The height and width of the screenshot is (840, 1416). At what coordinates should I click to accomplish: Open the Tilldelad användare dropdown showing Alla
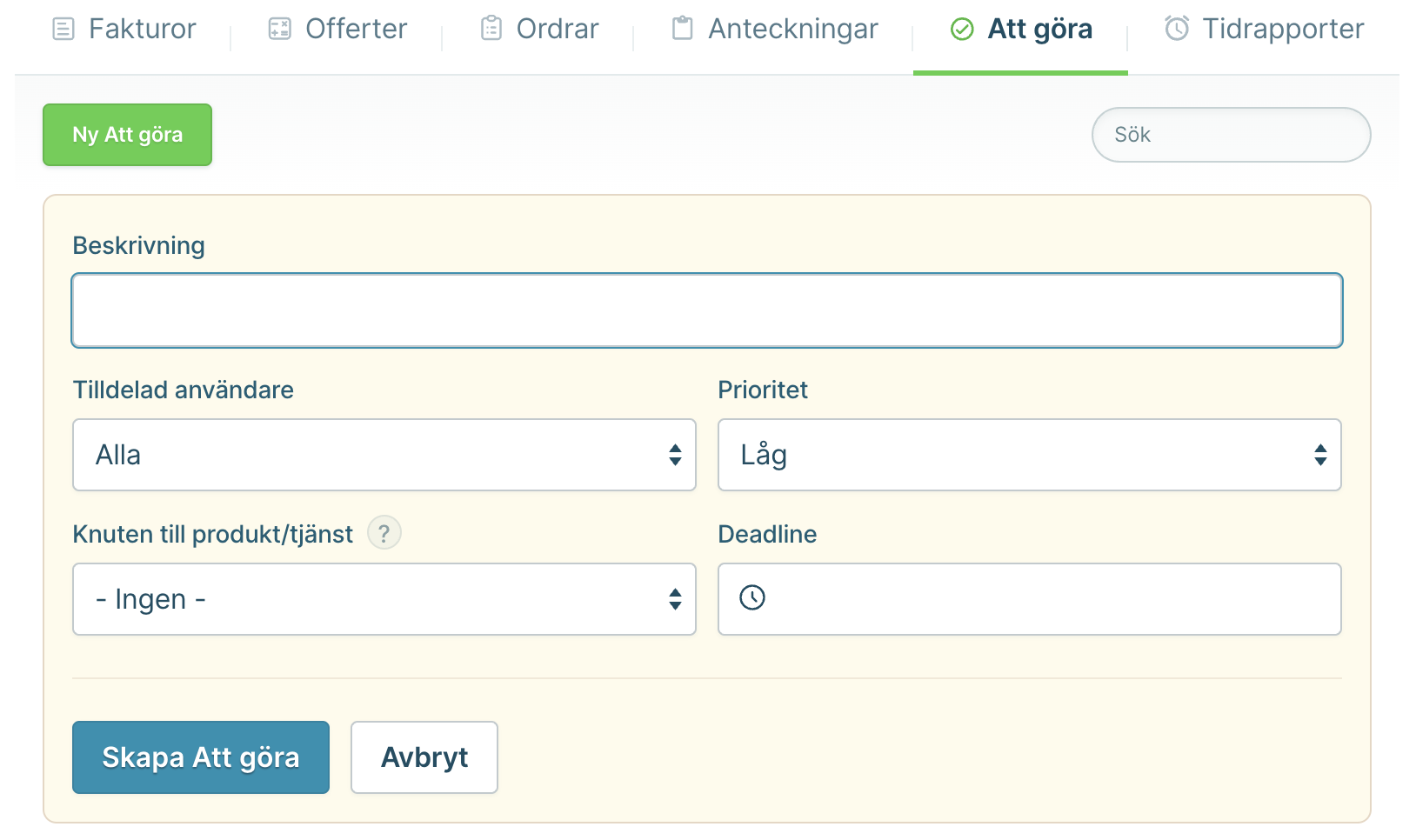pos(384,455)
